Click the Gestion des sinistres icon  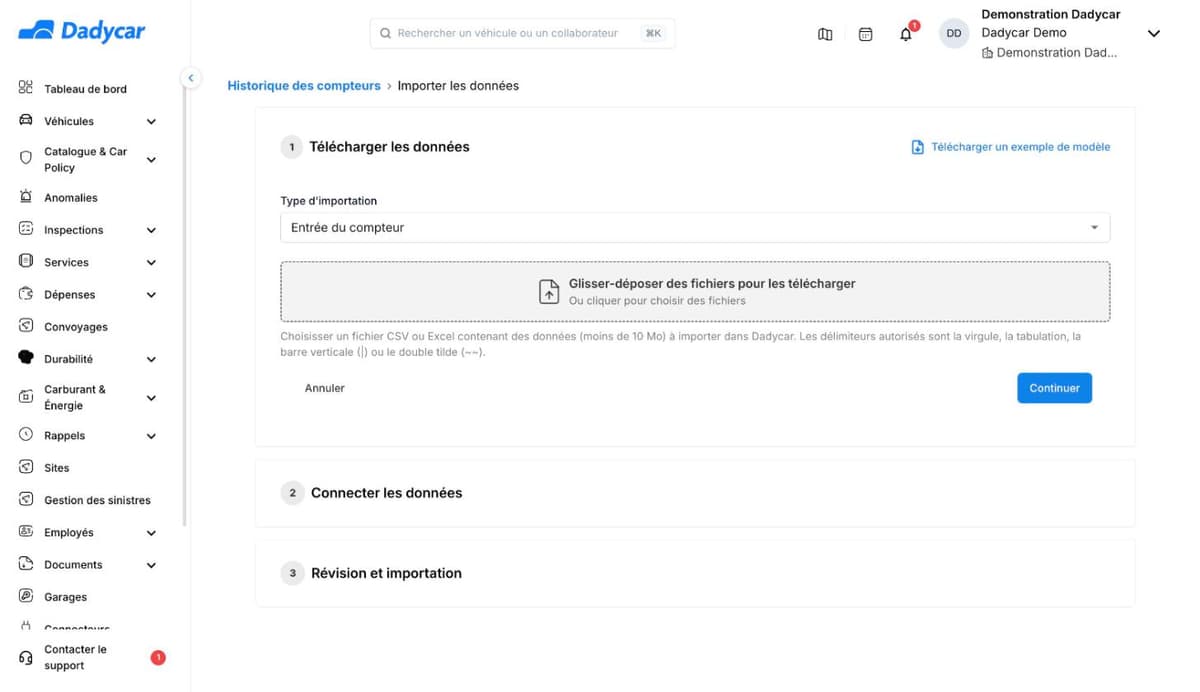(26, 499)
